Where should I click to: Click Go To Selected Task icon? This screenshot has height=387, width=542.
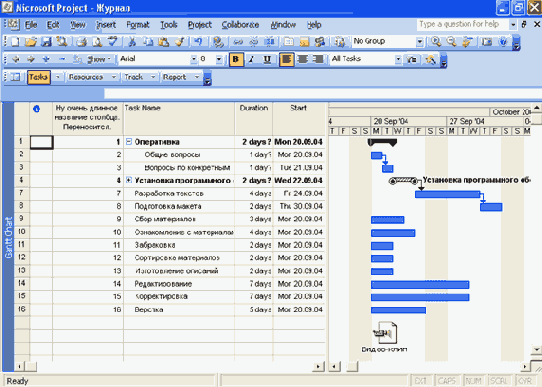(467, 42)
